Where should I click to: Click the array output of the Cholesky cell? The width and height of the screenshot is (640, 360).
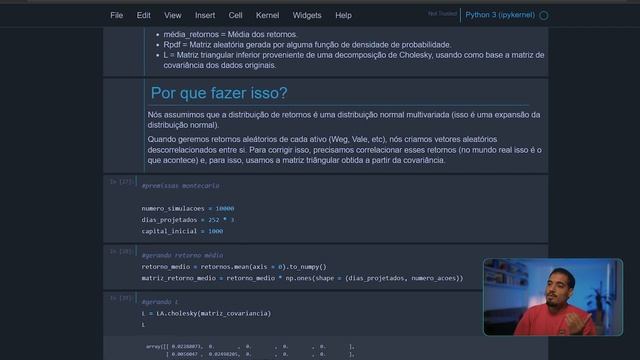[x=250, y=350]
